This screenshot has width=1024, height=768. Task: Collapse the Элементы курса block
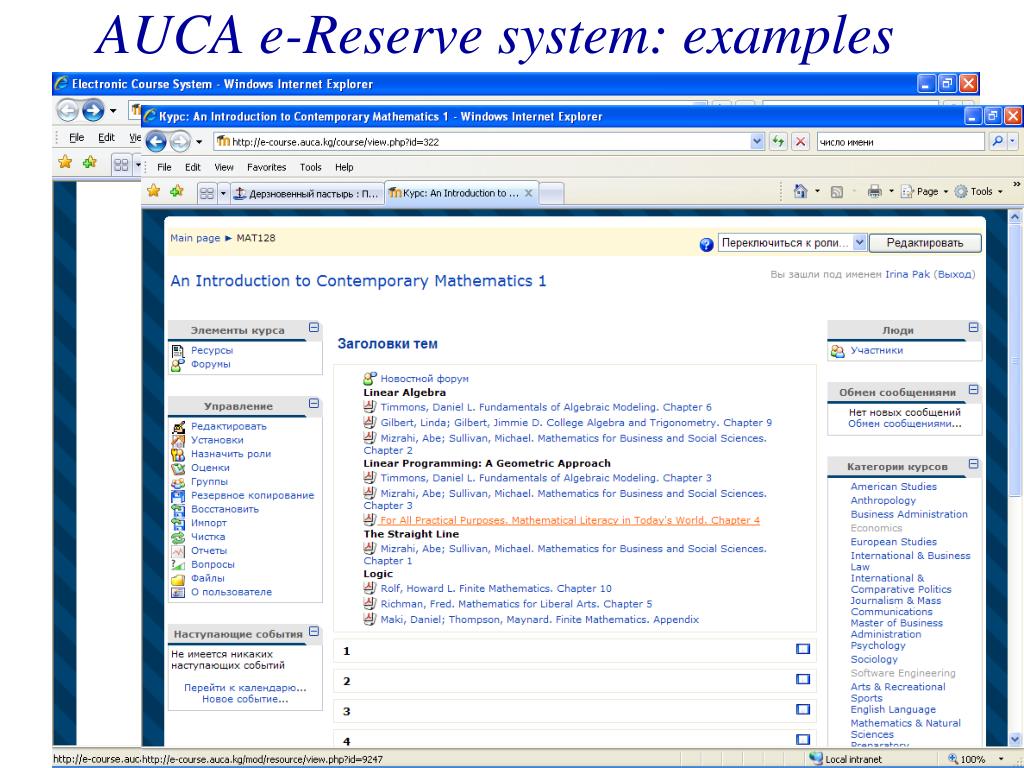coord(314,328)
